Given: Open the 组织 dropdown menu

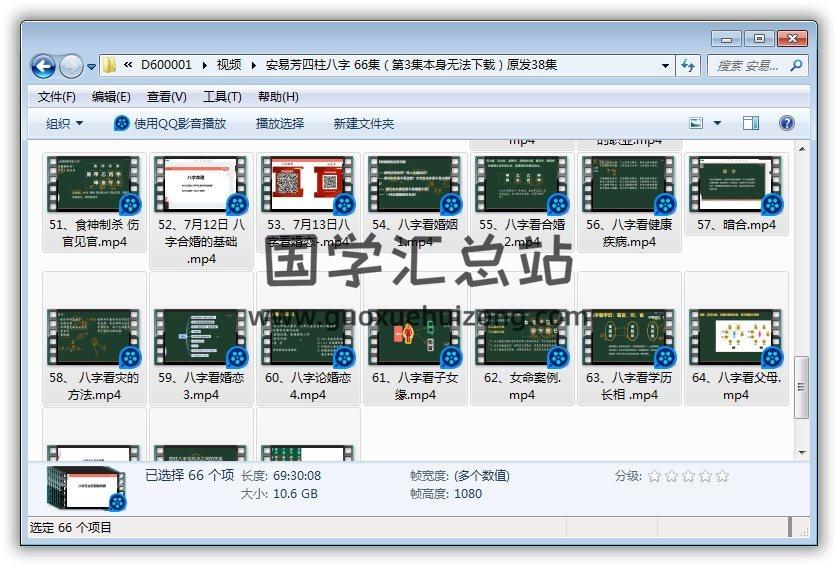Looking at the screenshot, I should 65,123.
